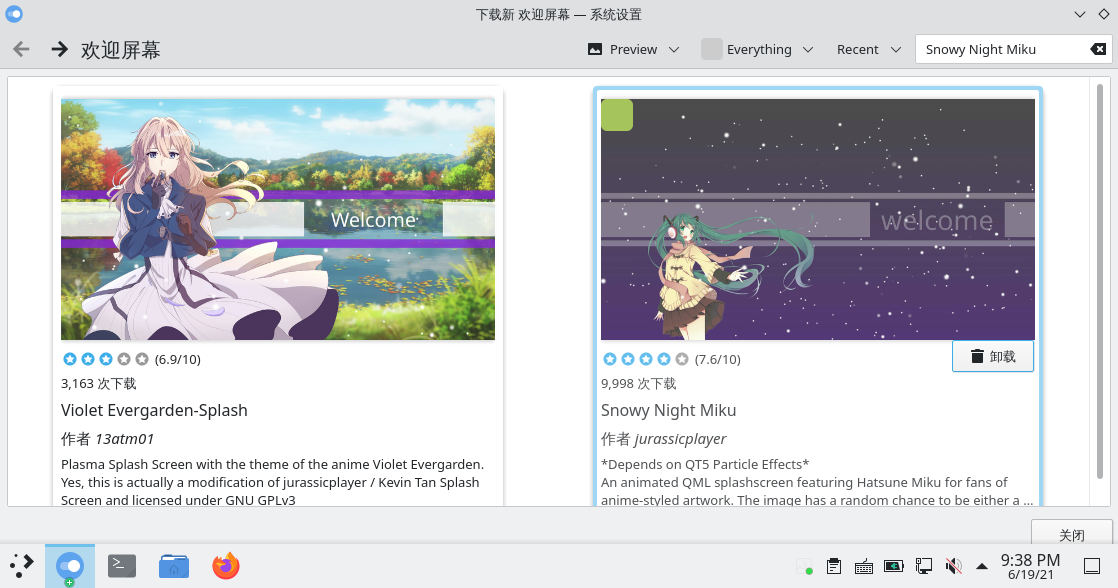1118x588 pixels.
Task: Open the clipboard tray icon
Action: 834,567
